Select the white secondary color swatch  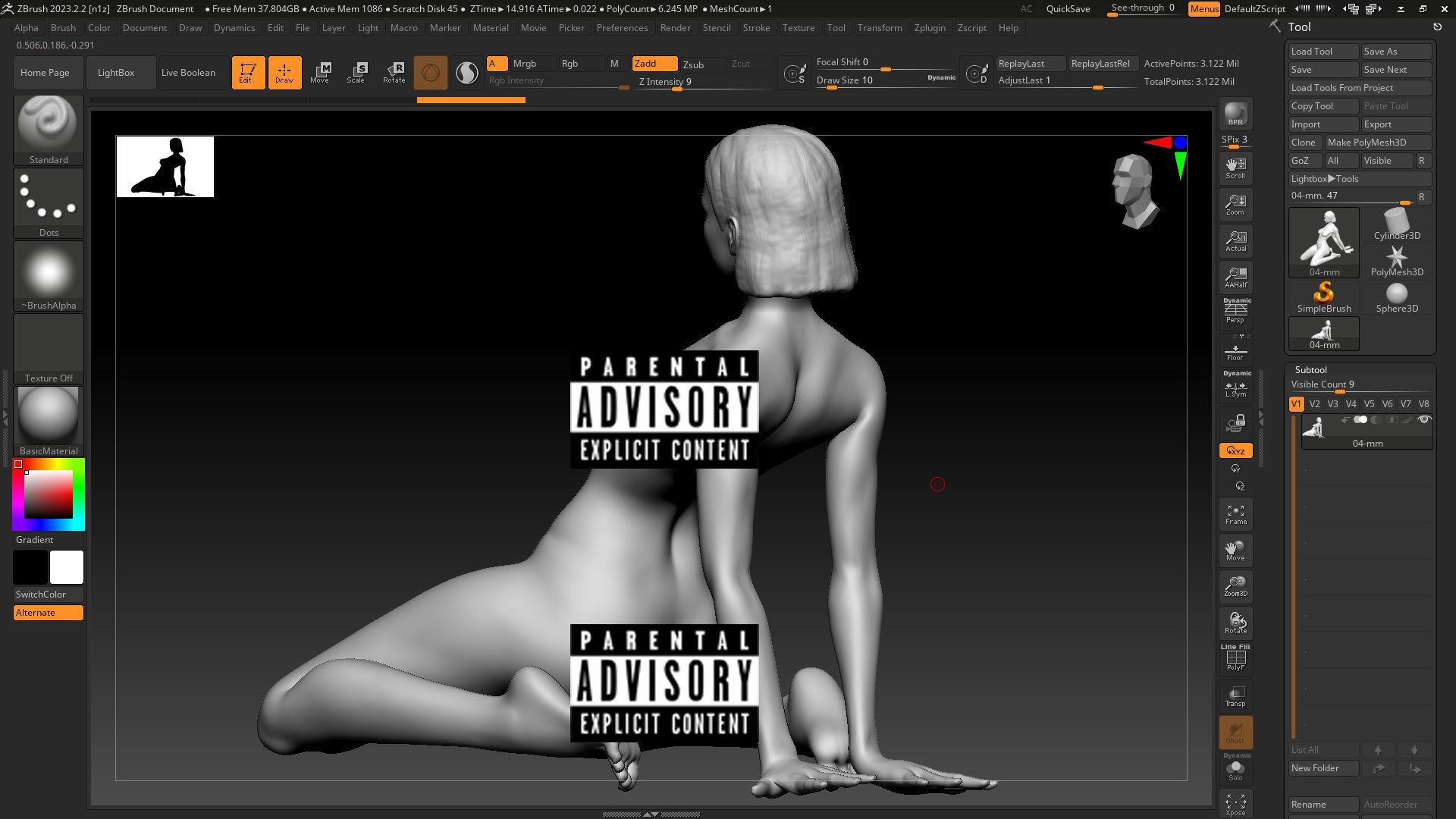67,567
